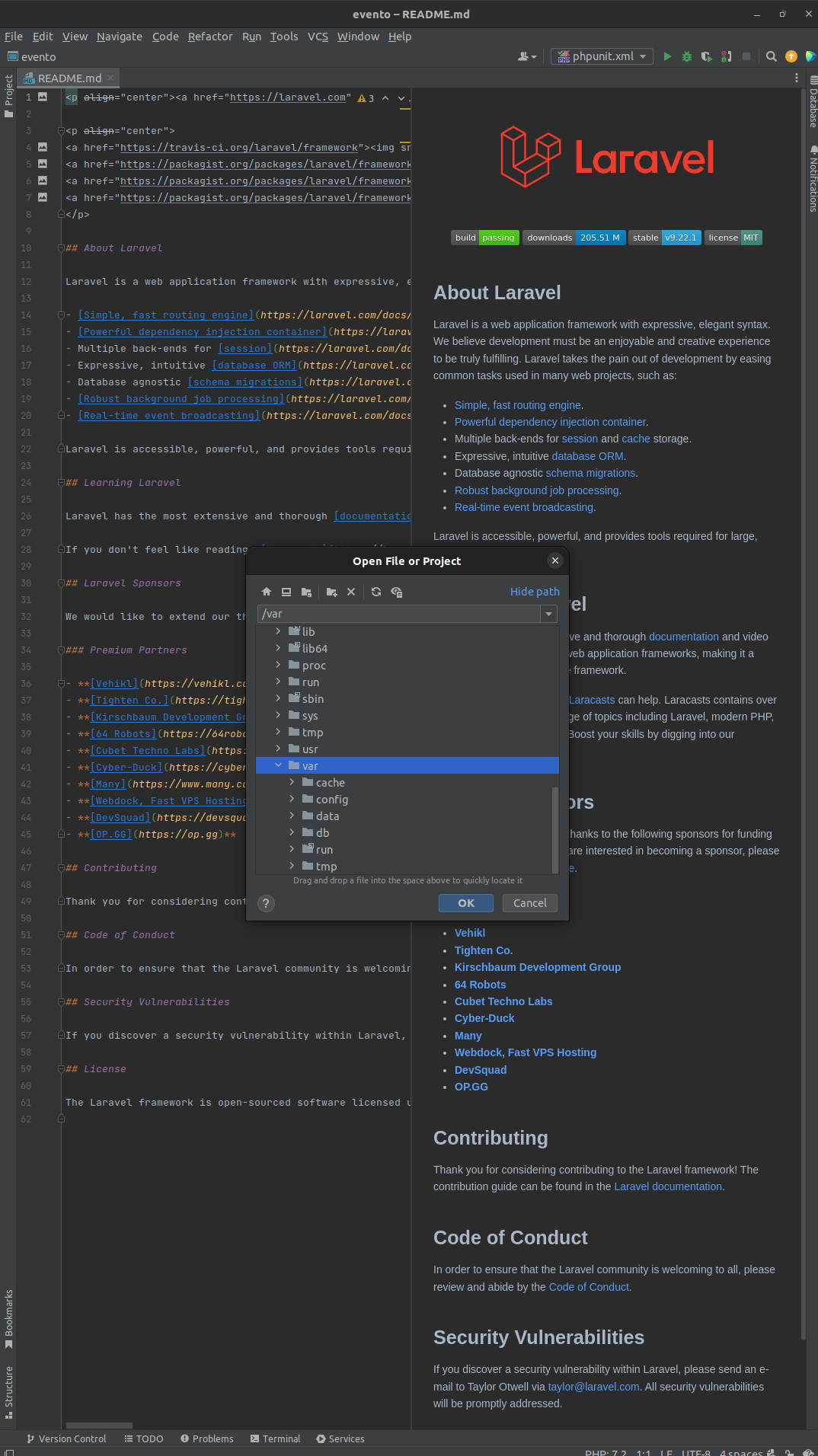The height and width of the screenshot is (1456, 818).
Task: Expand the lib64 folder in the tree
Action: click(x=278, y=648)
